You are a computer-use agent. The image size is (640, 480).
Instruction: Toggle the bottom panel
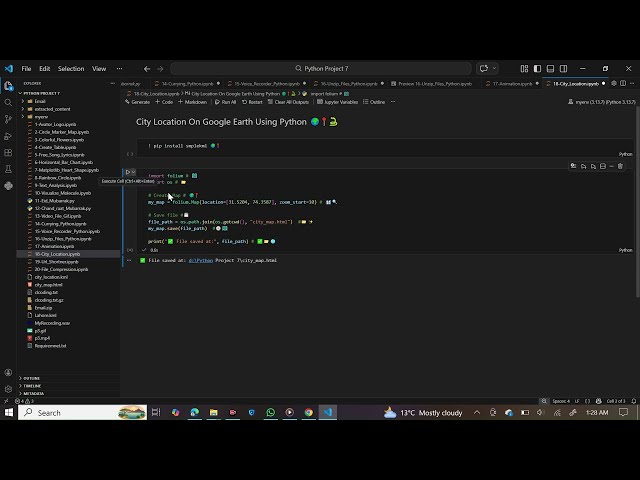(550, 69)
